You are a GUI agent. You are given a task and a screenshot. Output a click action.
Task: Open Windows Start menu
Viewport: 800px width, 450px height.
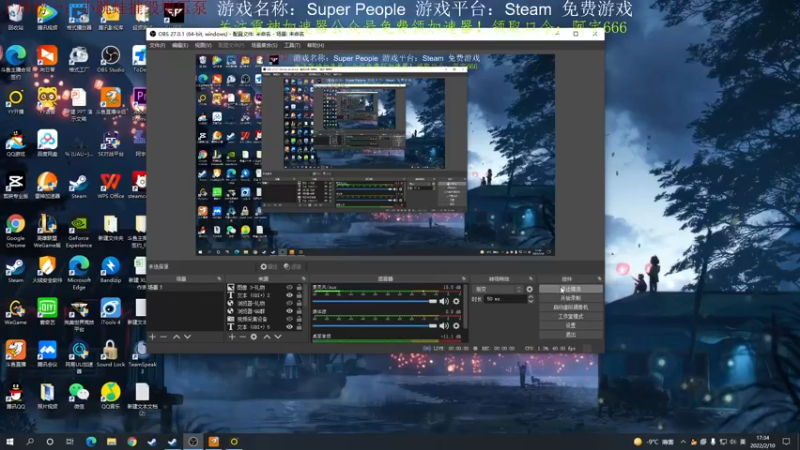click(10, 441)
